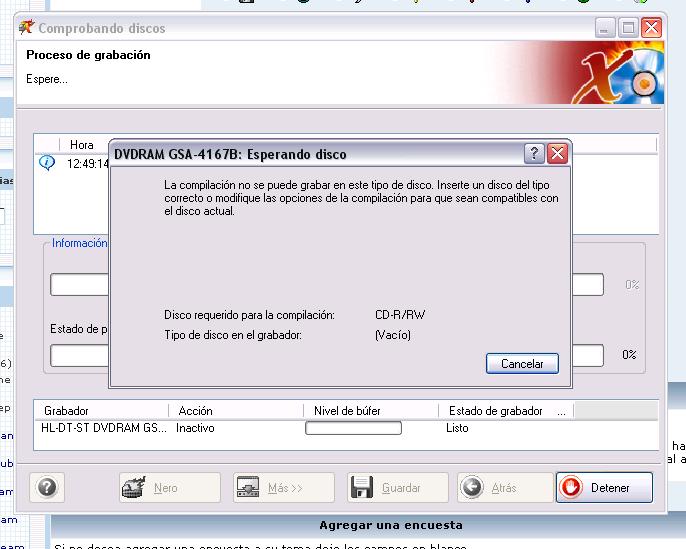Click the CD-R/RW required disc value
The image size is (686, 549).
pos(400,315)
